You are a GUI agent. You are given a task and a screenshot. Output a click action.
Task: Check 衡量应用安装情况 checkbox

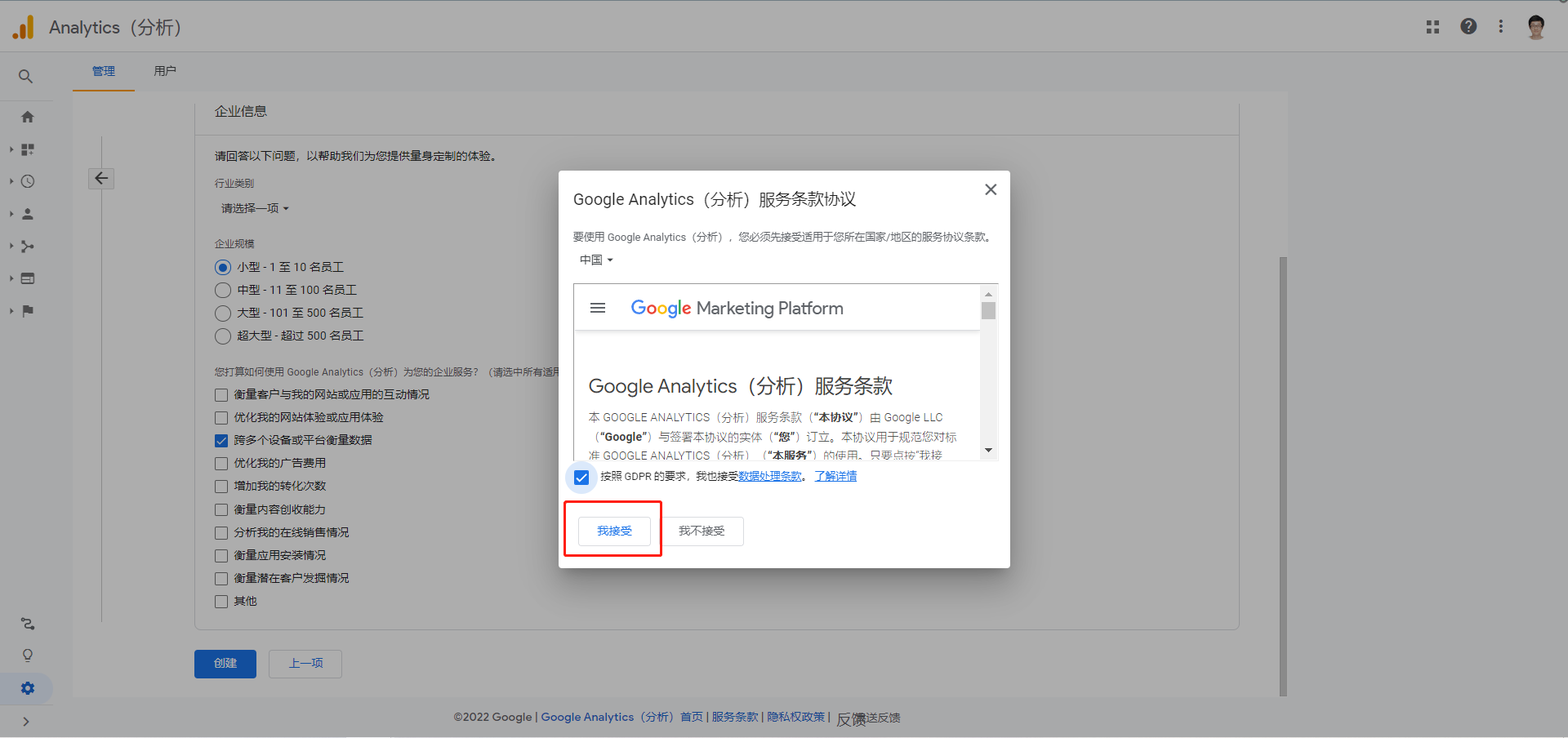coord(221,556)
